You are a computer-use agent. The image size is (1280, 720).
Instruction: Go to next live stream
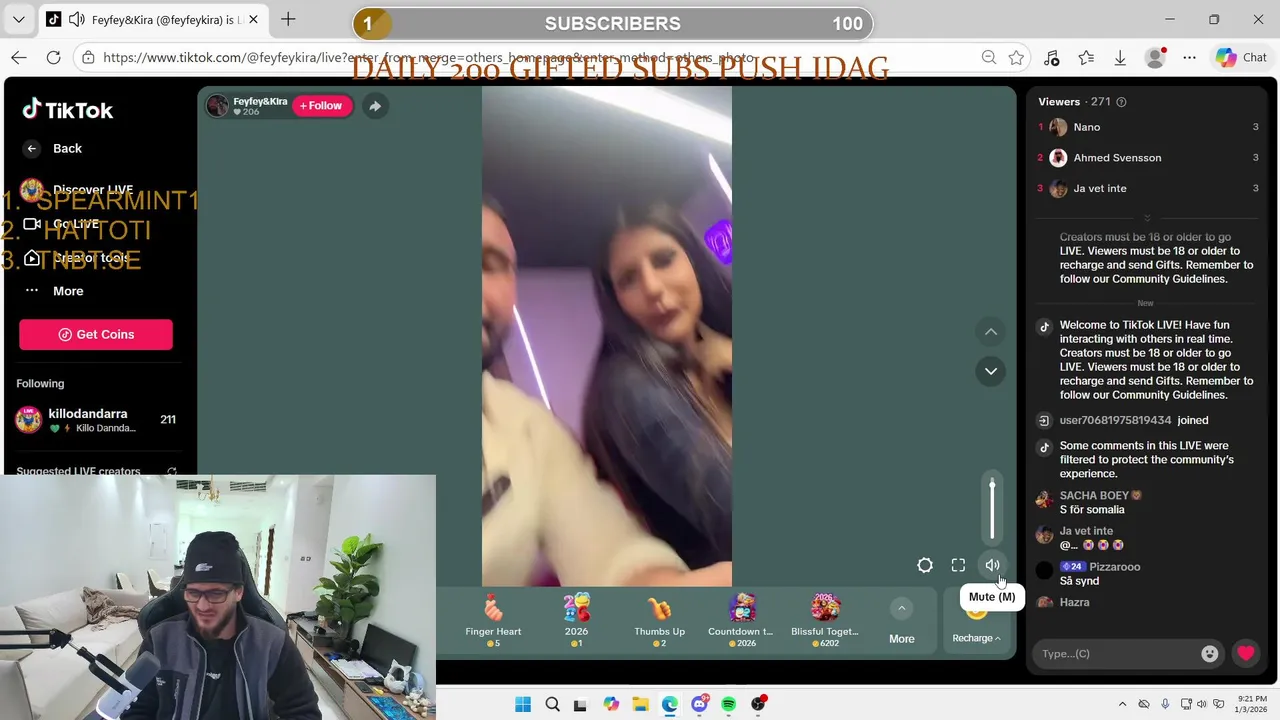coord(990,371)
